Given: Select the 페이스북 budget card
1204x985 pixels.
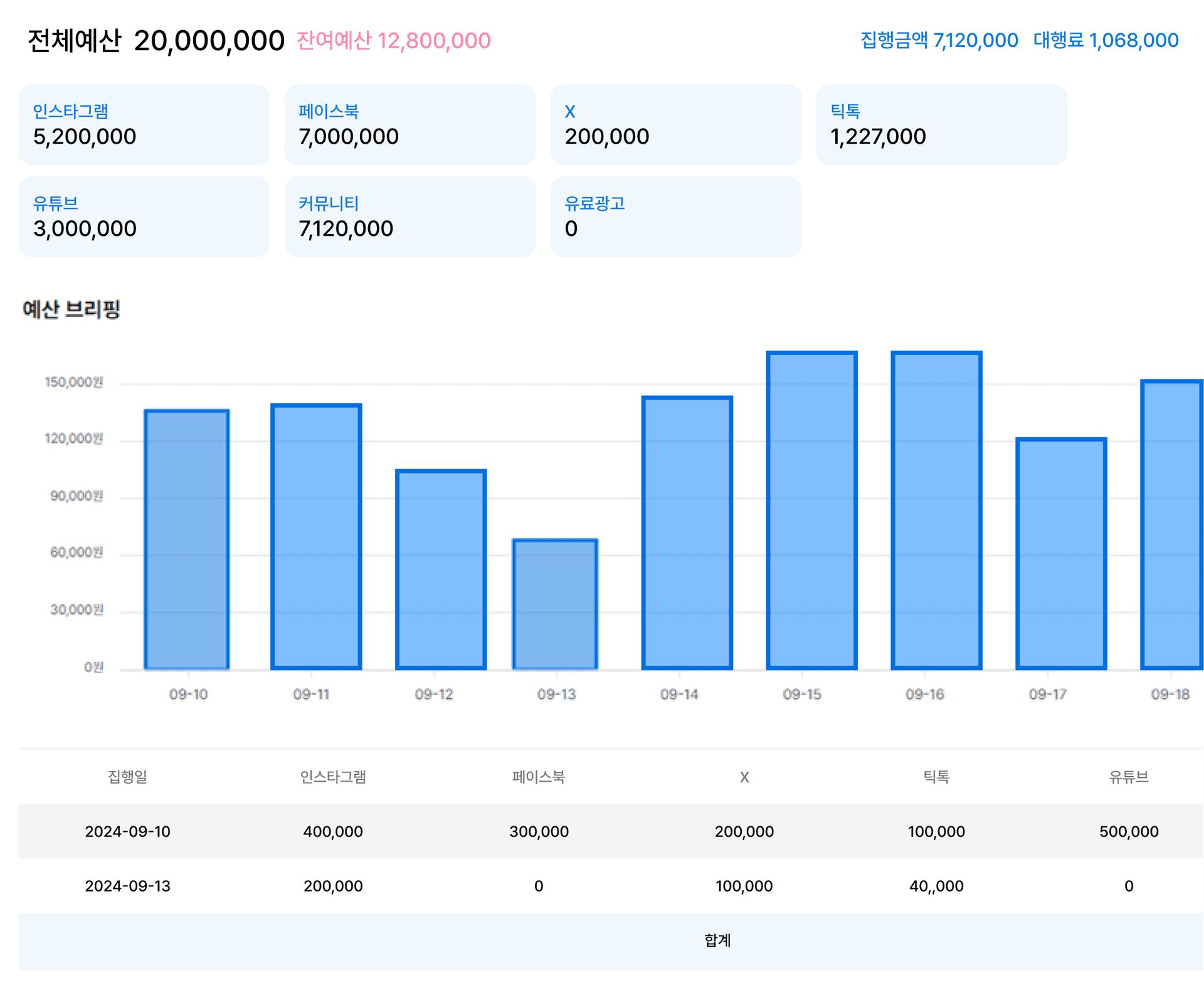Looking at the screenshot, I should click(x=410, y=125).
